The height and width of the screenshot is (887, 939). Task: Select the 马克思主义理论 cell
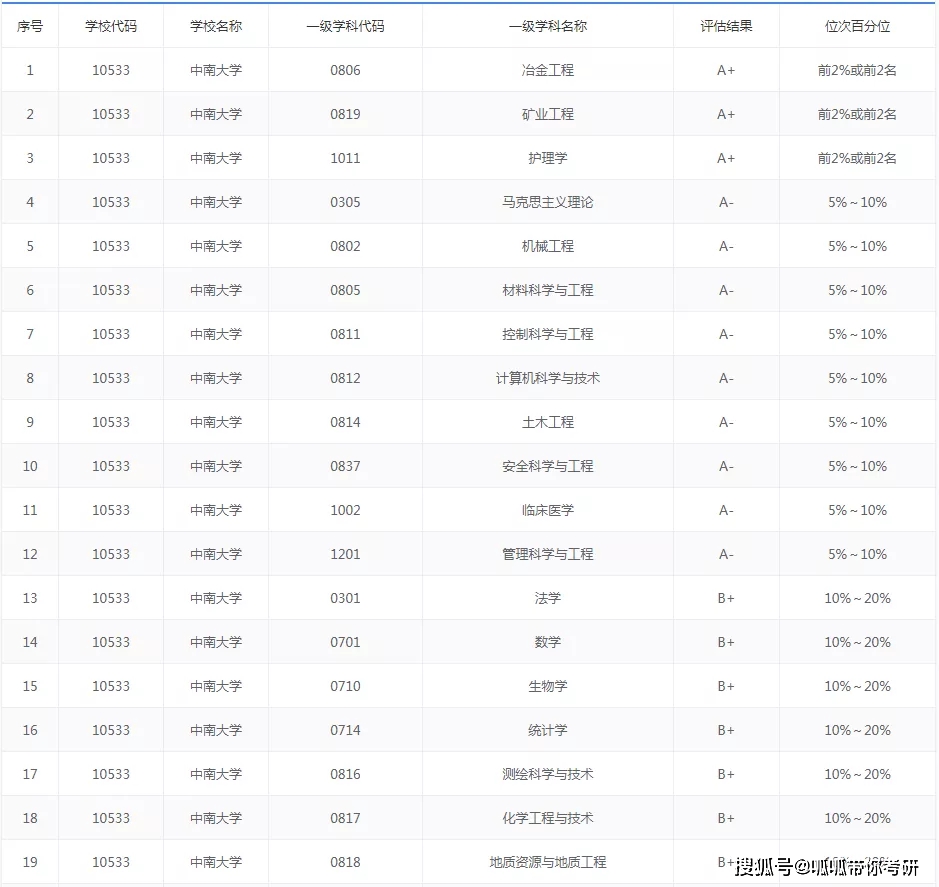pyautogui.click(x=547, y=202)
